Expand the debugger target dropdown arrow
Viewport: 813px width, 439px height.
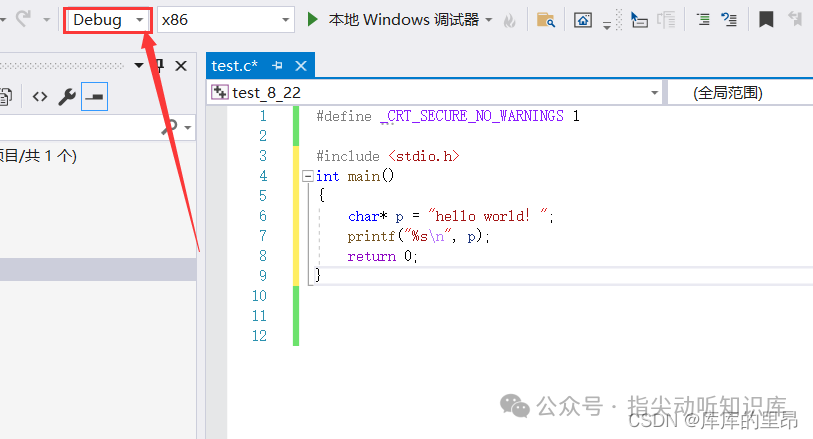(489, 20)
